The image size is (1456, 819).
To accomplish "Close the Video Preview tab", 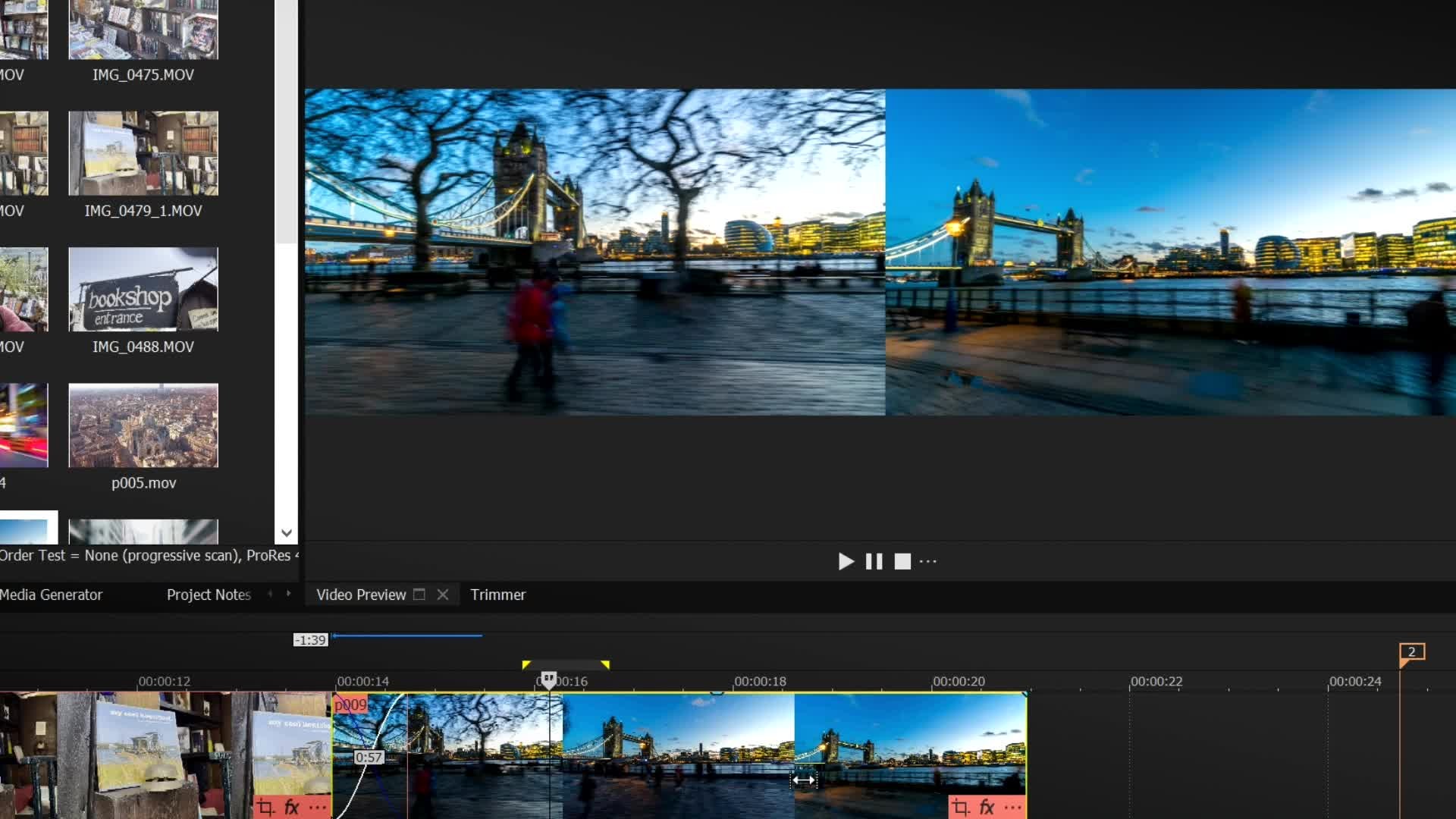I will click(x=443, y=595).
